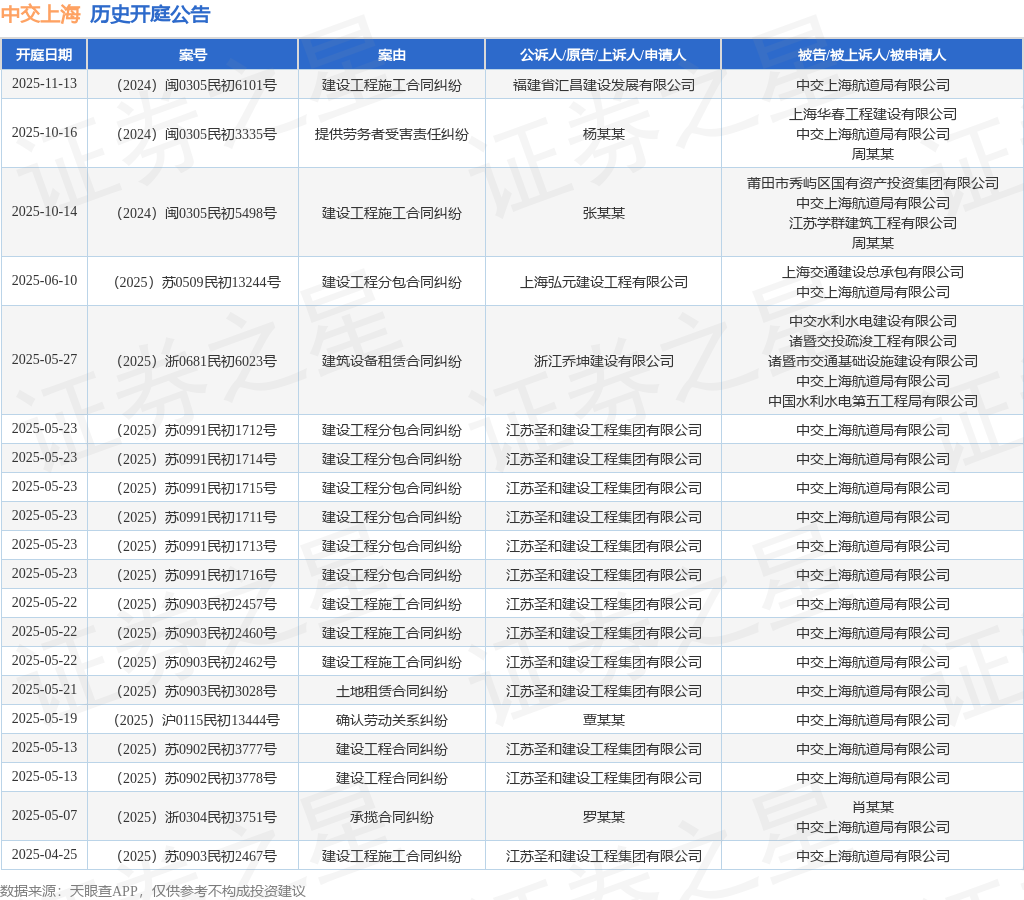Click plaintiff 张某某
The image size is (1024, 900).
pyautogui.click(x=603, y=213)
